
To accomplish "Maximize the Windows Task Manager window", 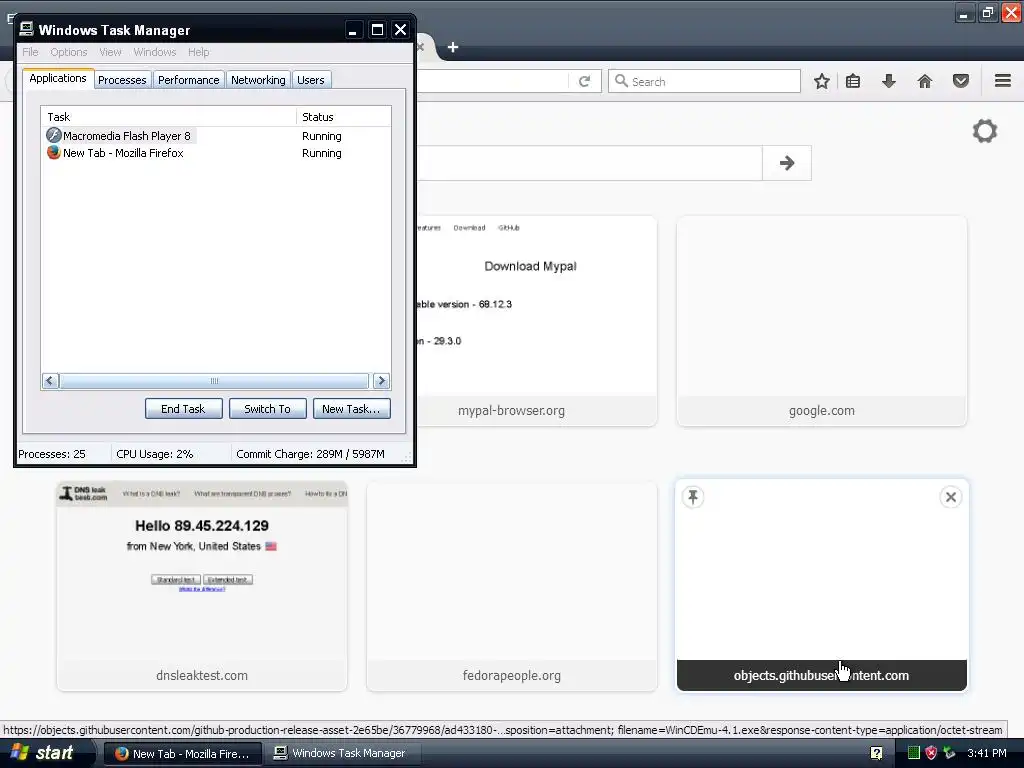I will coord(377,29).
